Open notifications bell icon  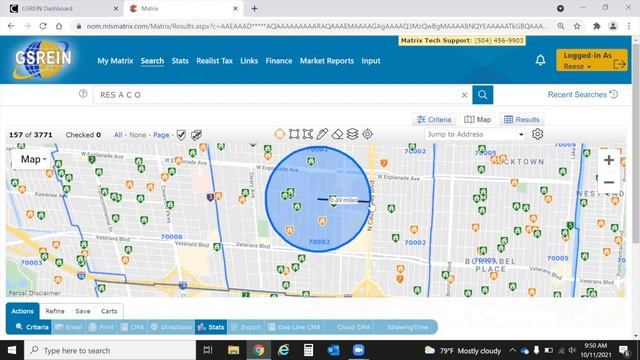click(540, 60)
